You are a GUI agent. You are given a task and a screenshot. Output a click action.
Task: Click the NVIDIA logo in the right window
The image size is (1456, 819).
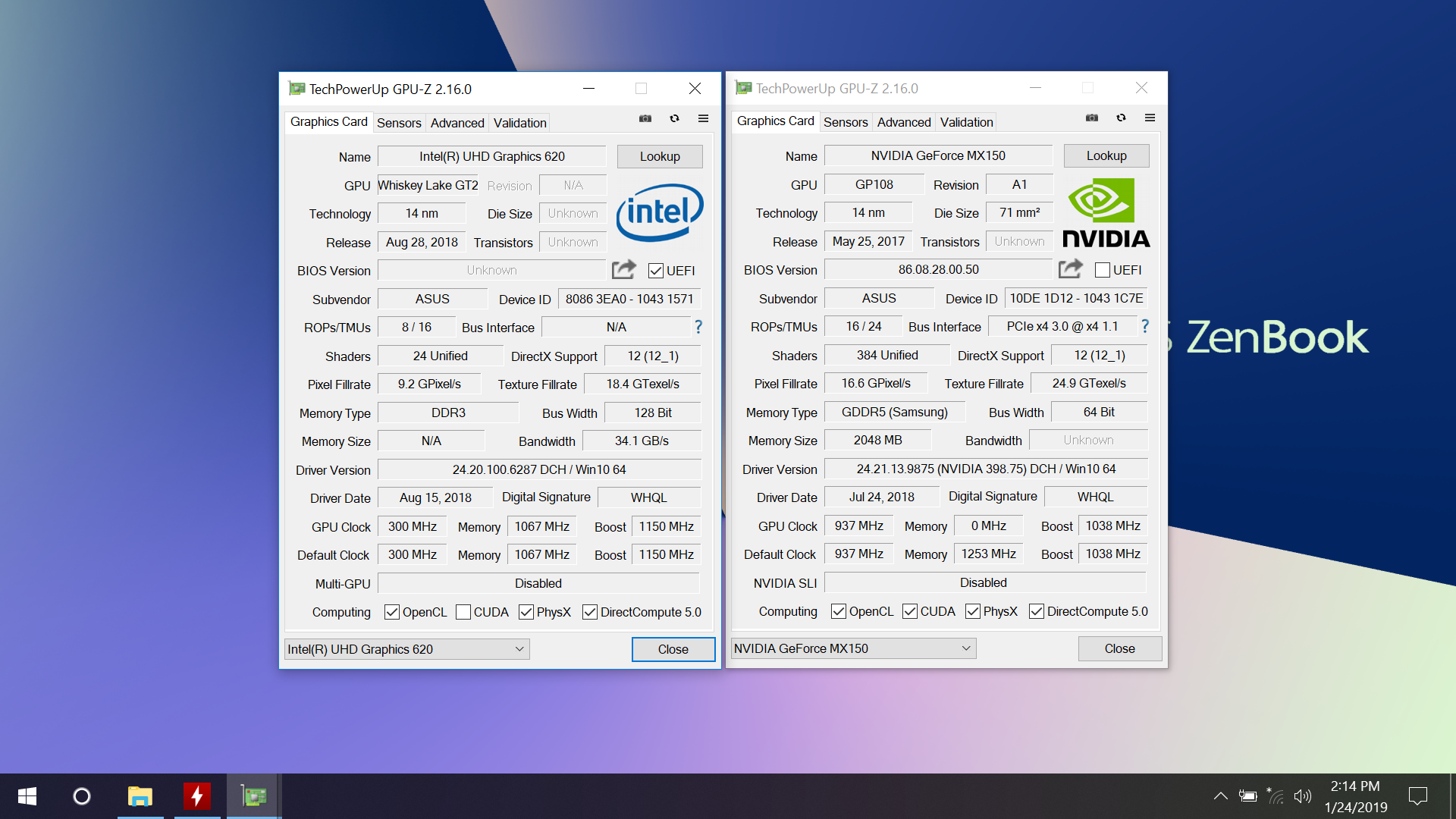[x=1106, y=212]
